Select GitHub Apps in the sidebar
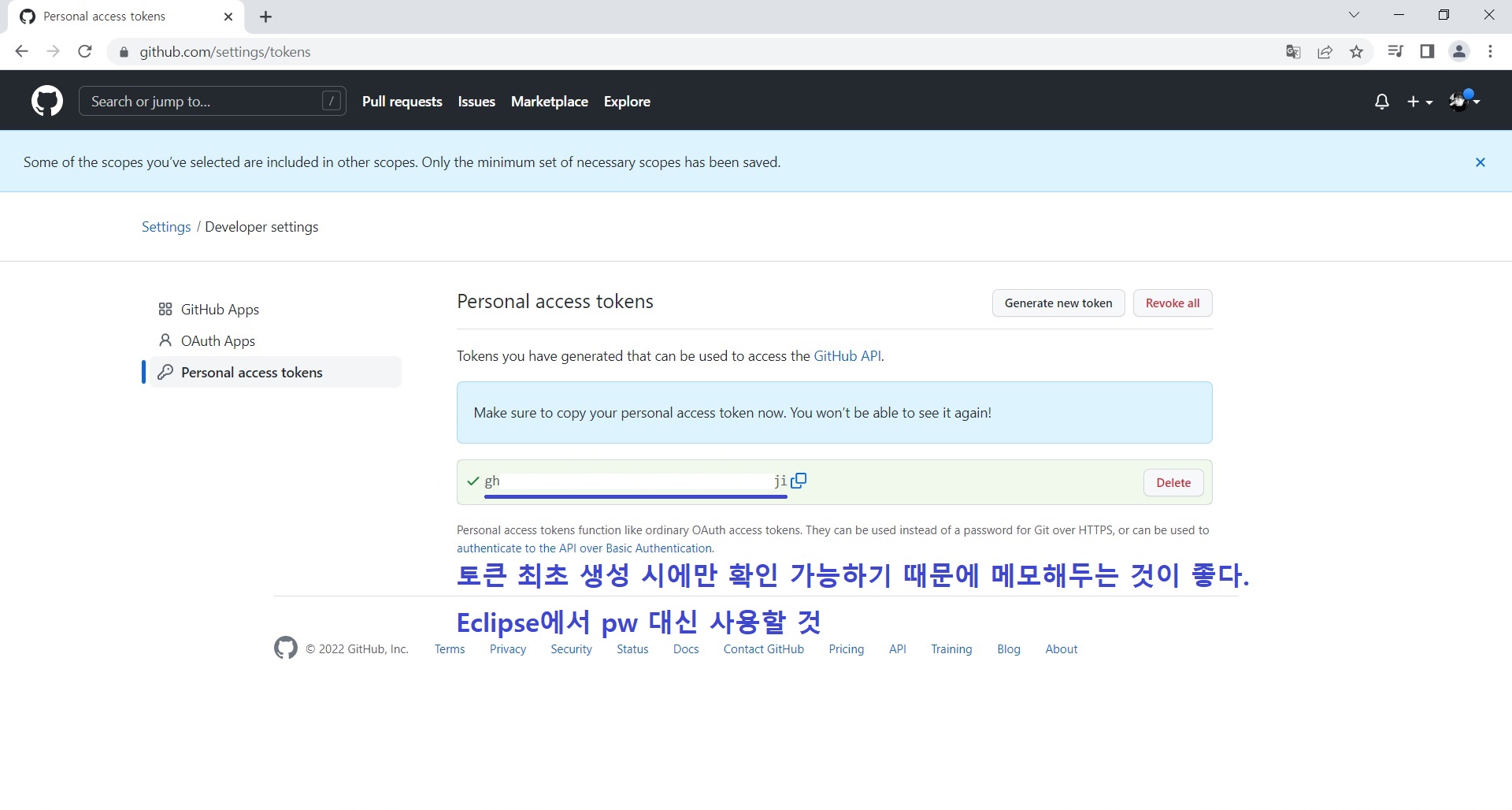 pos(276,309)
